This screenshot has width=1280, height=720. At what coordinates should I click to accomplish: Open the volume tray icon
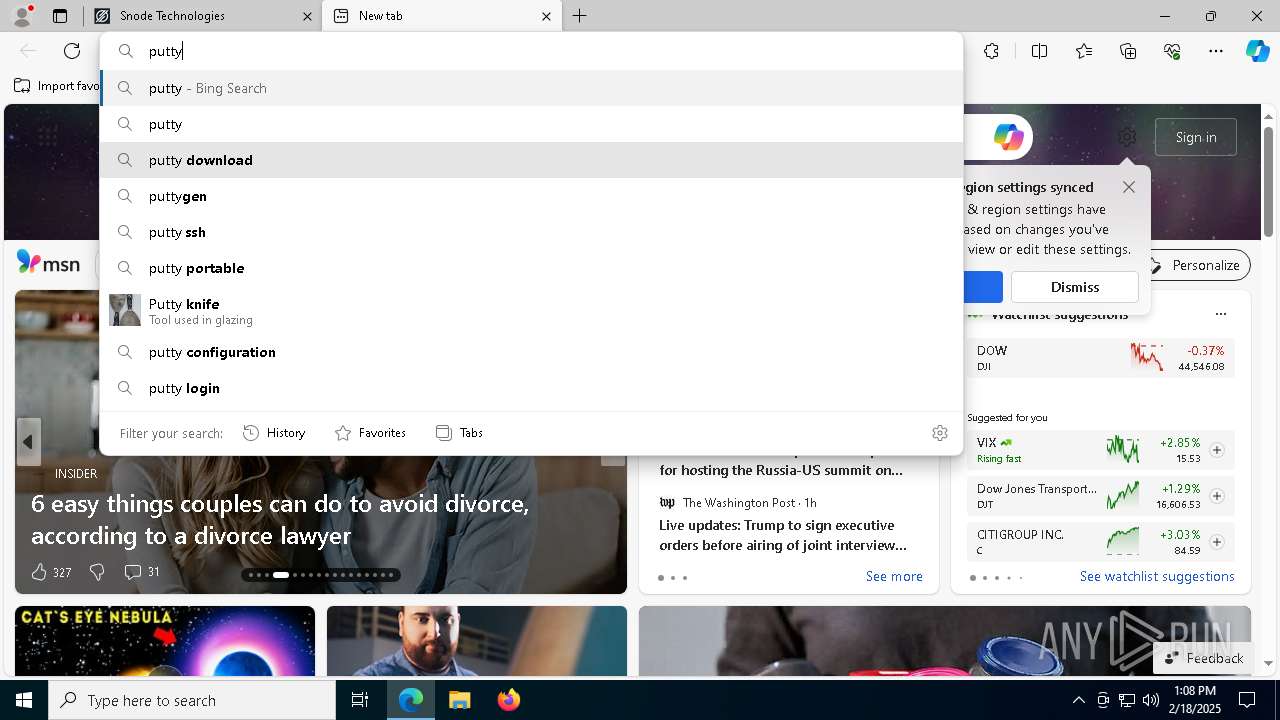(1151, 700)
